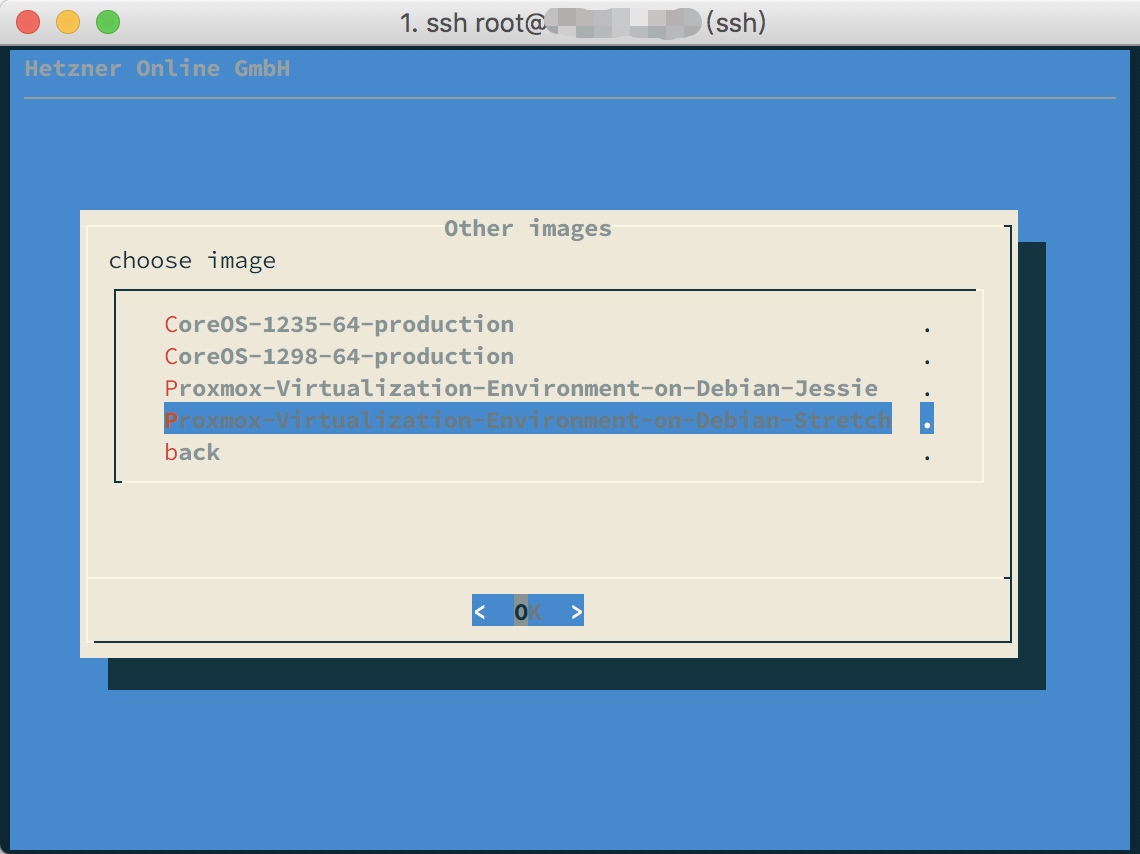Confirm selection with the OK button
Image resolution: width=1140 pixels, height=854 pixels.
[528, 611]
